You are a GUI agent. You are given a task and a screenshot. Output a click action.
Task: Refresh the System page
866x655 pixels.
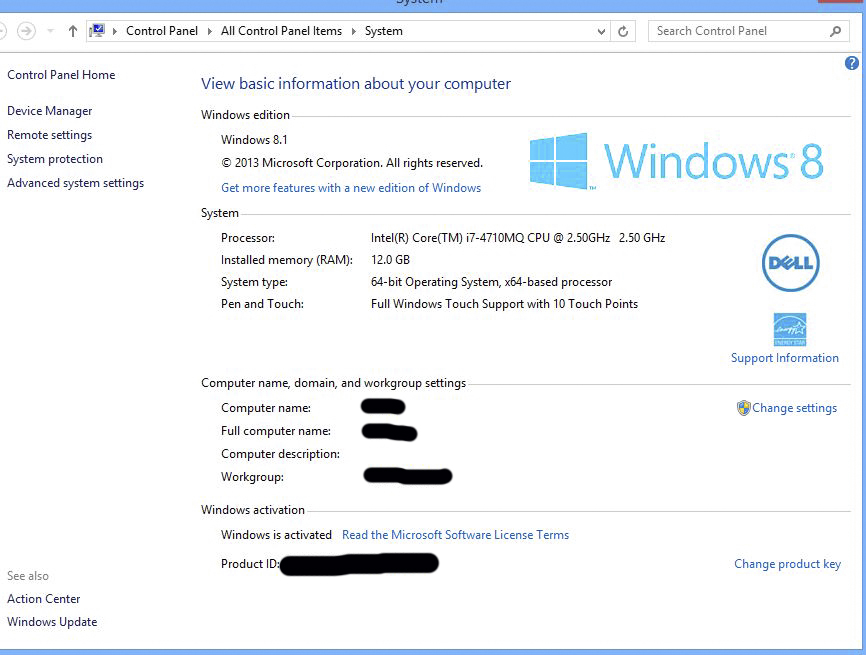(623, 31)
